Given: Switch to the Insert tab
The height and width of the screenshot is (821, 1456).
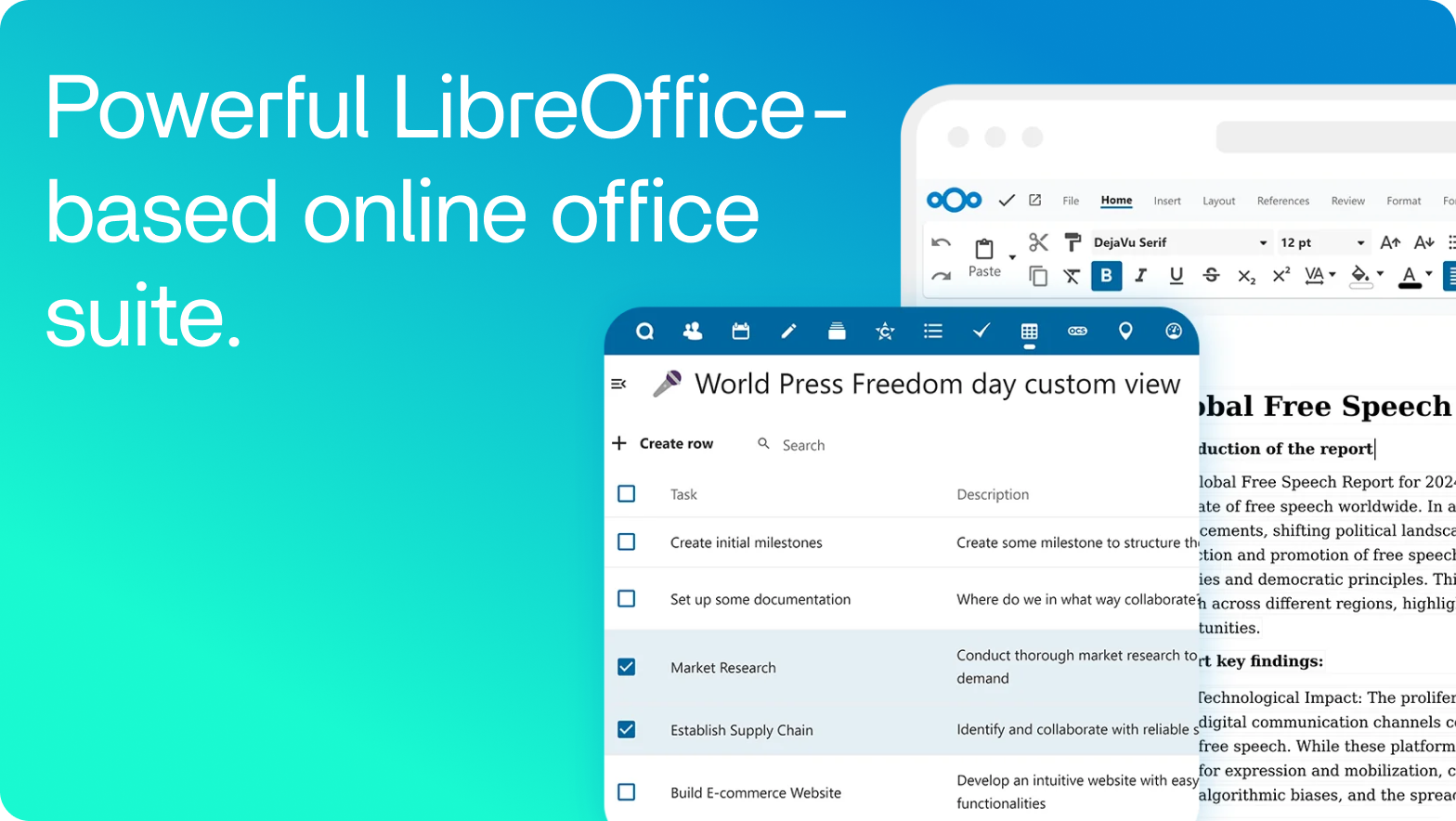Looking at the screenshot, I should (x=1167, y=201).
